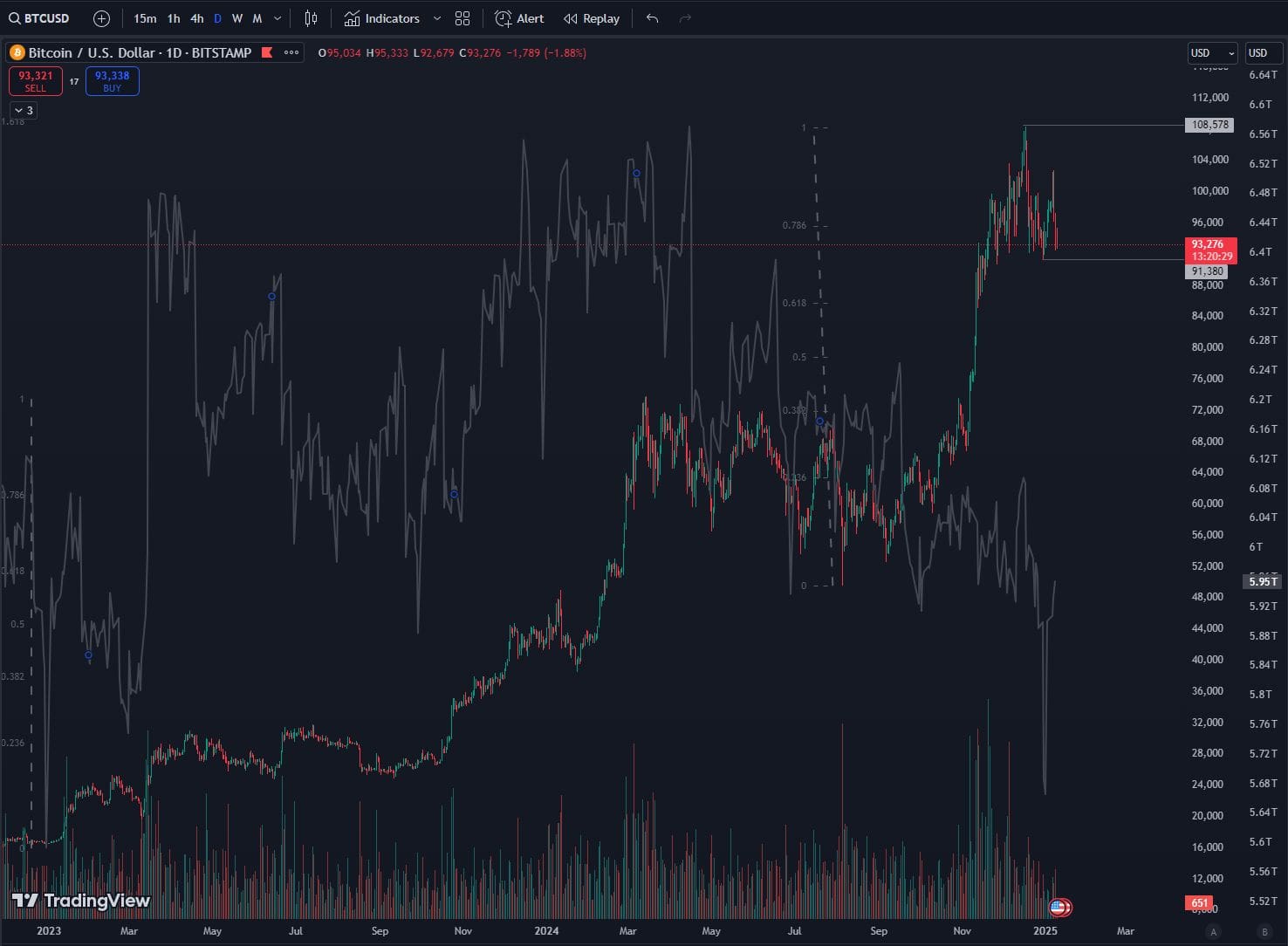
Task: Click the red flag icon beside BITSTAMP
Action: 267,52
